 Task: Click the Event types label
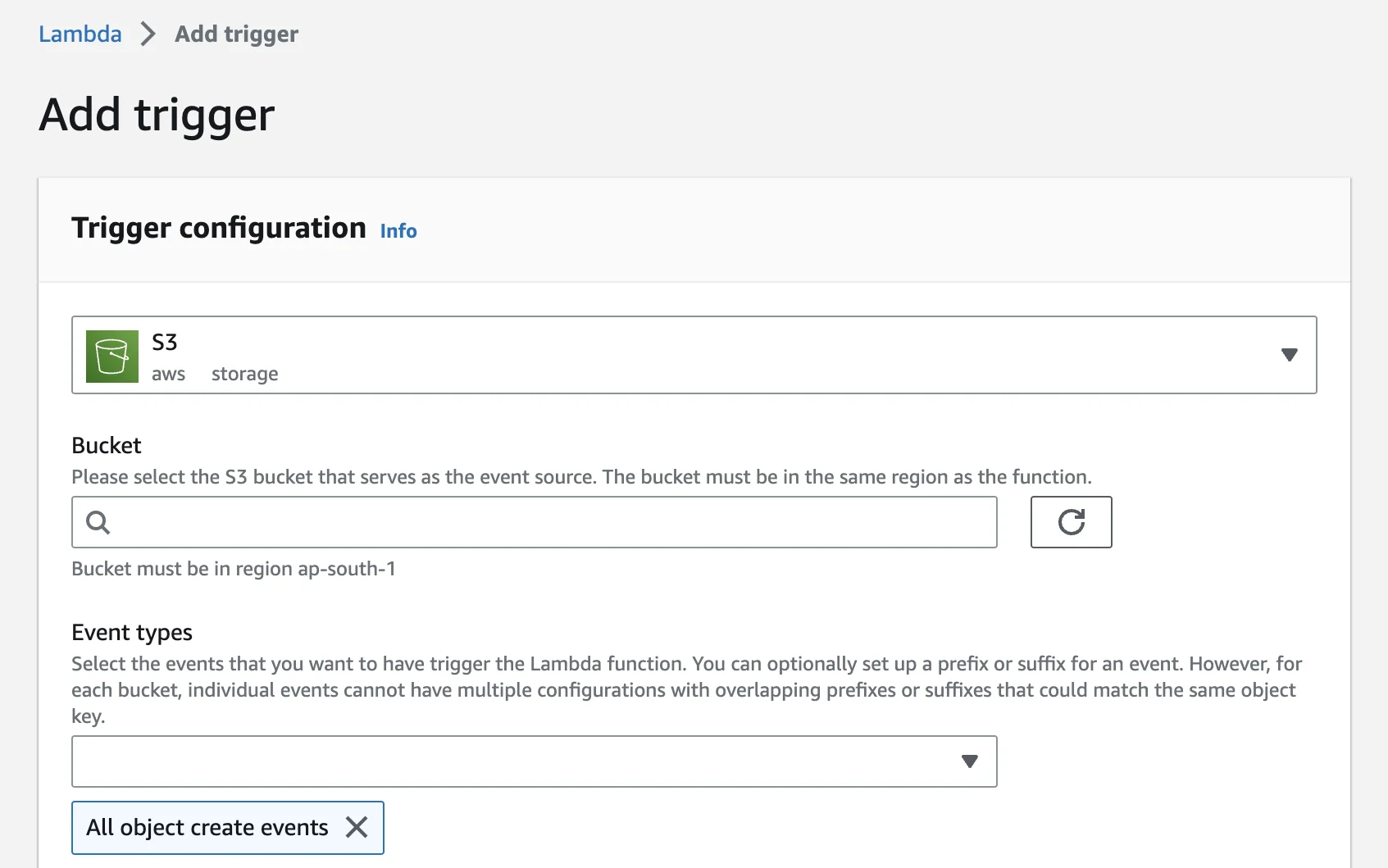[x=132, y=633]
